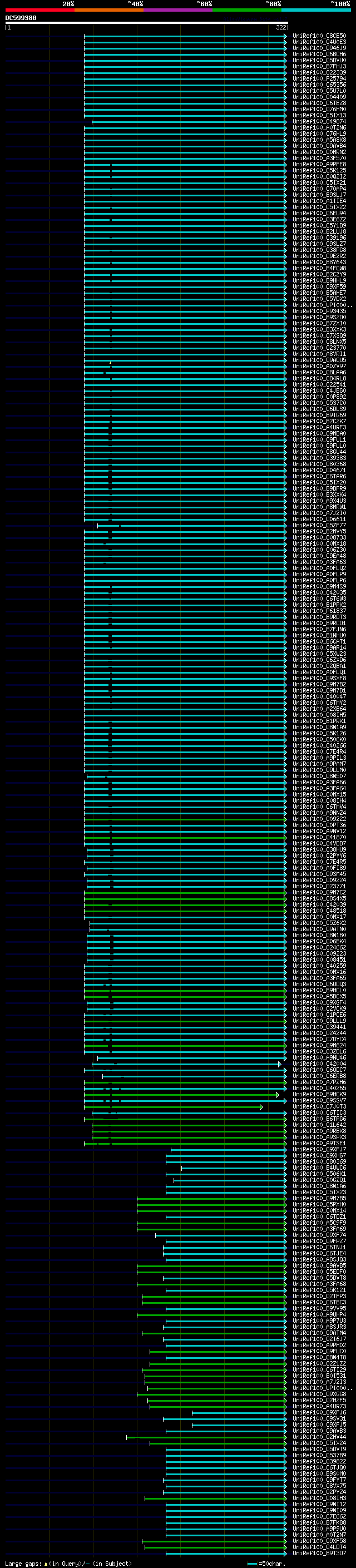Select hit UniRef100_C8CE50
The height and width of the screenshot is (1568, 356).
[319, 36]
